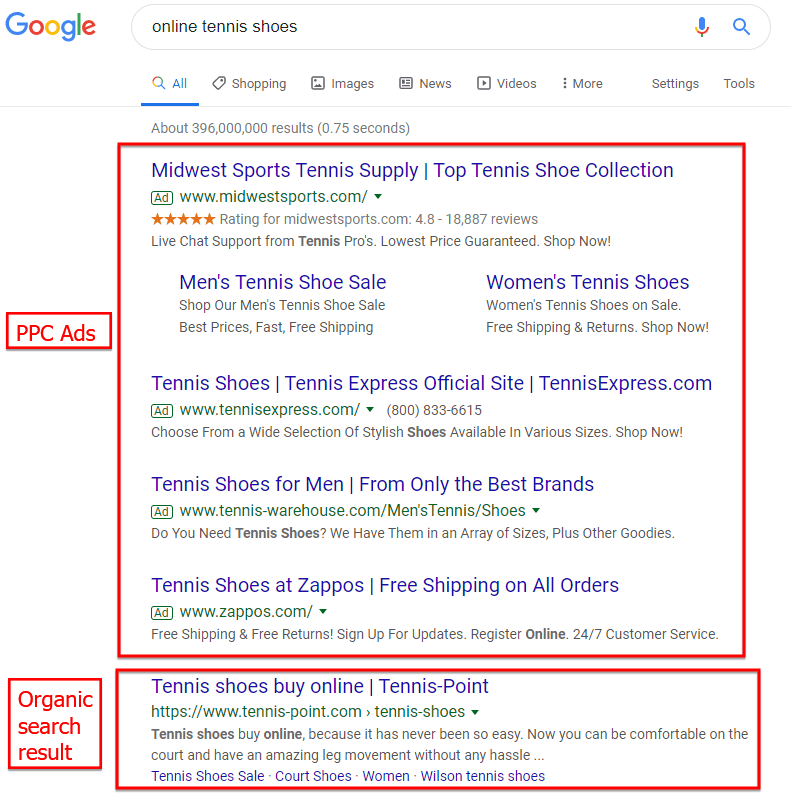
Task: Click 'Women's Tennis Shoes on Sale.' text
Action: coord(584,305)
